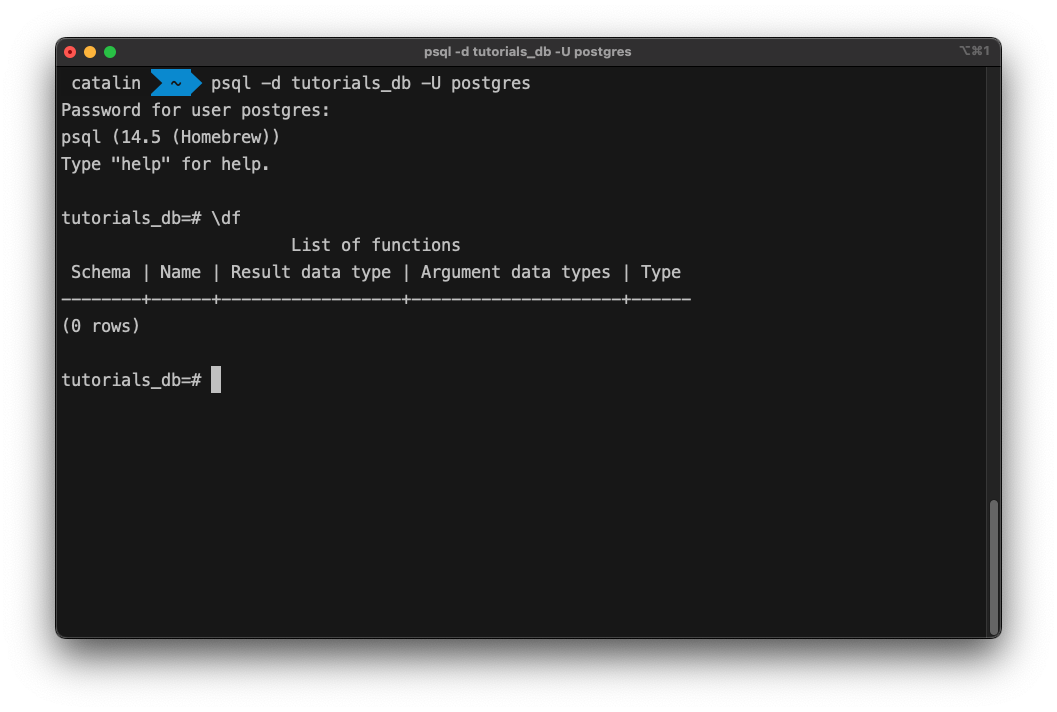Viewport: 1057px width, 712px height.
Task: Click the Type help for help line
Action: coord(166,164)
